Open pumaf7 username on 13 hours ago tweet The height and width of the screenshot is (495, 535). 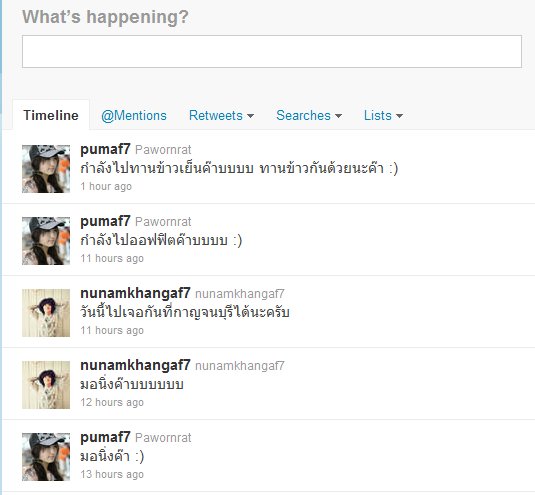point(105,437)
